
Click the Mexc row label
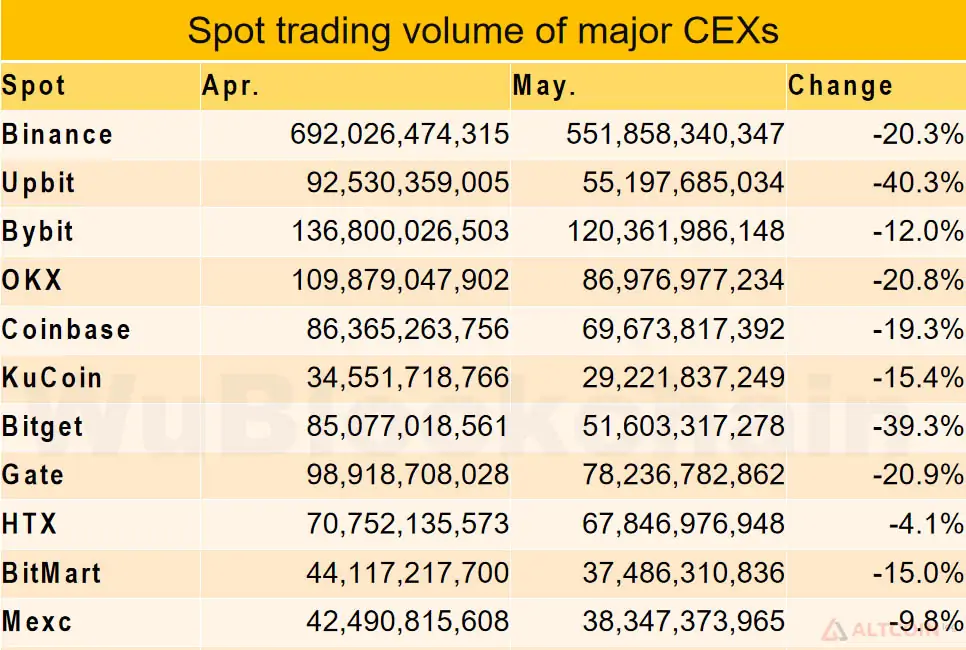click(37, 621)
